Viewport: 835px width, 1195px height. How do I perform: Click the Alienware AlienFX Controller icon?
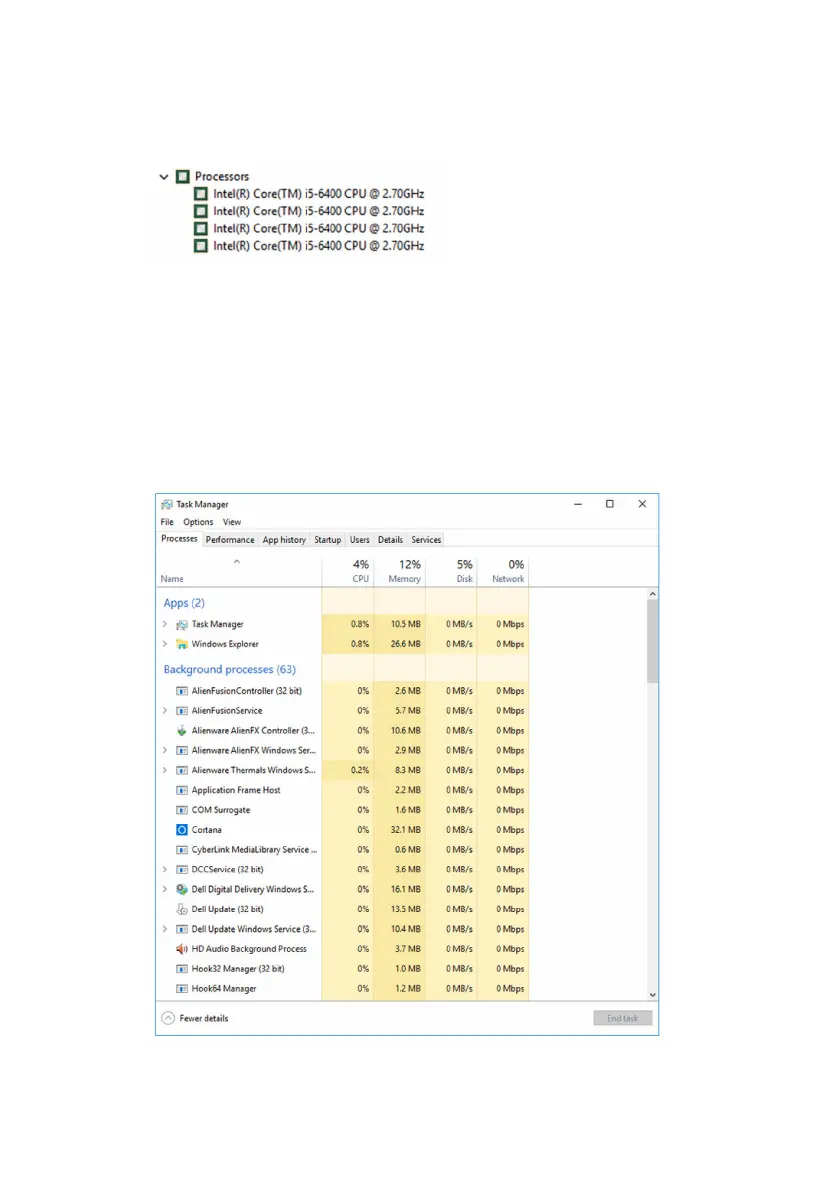181,730
